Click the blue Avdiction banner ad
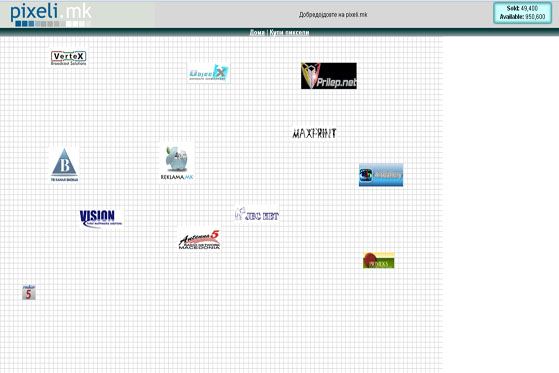This screenshot has width=559, height=373. pyautogui.click(x=381, y=175)
